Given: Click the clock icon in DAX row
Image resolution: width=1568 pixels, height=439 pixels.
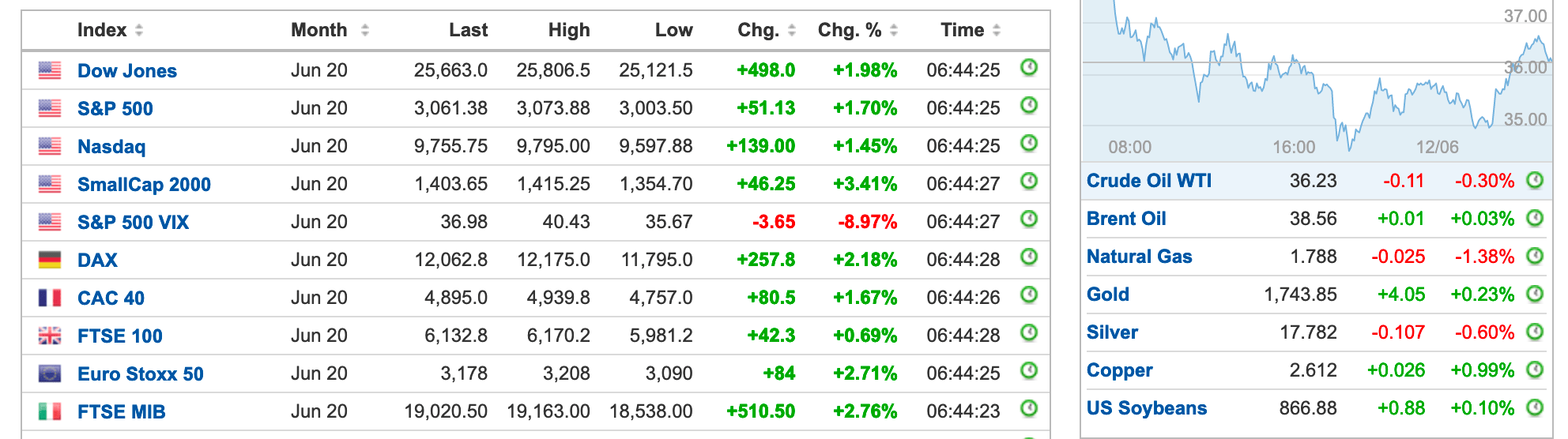Looking at the screenshot, I should pos(1029,257).
